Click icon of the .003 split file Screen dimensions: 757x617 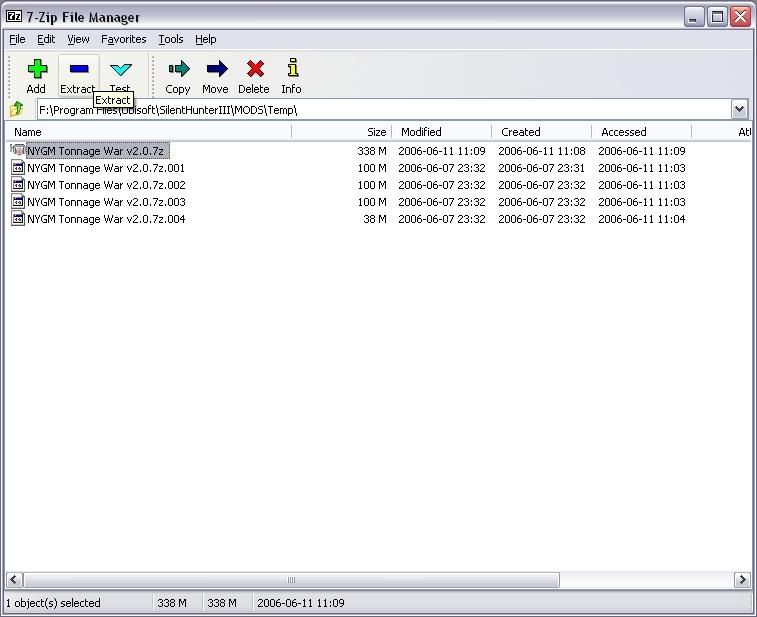click(x=18, y=201)
